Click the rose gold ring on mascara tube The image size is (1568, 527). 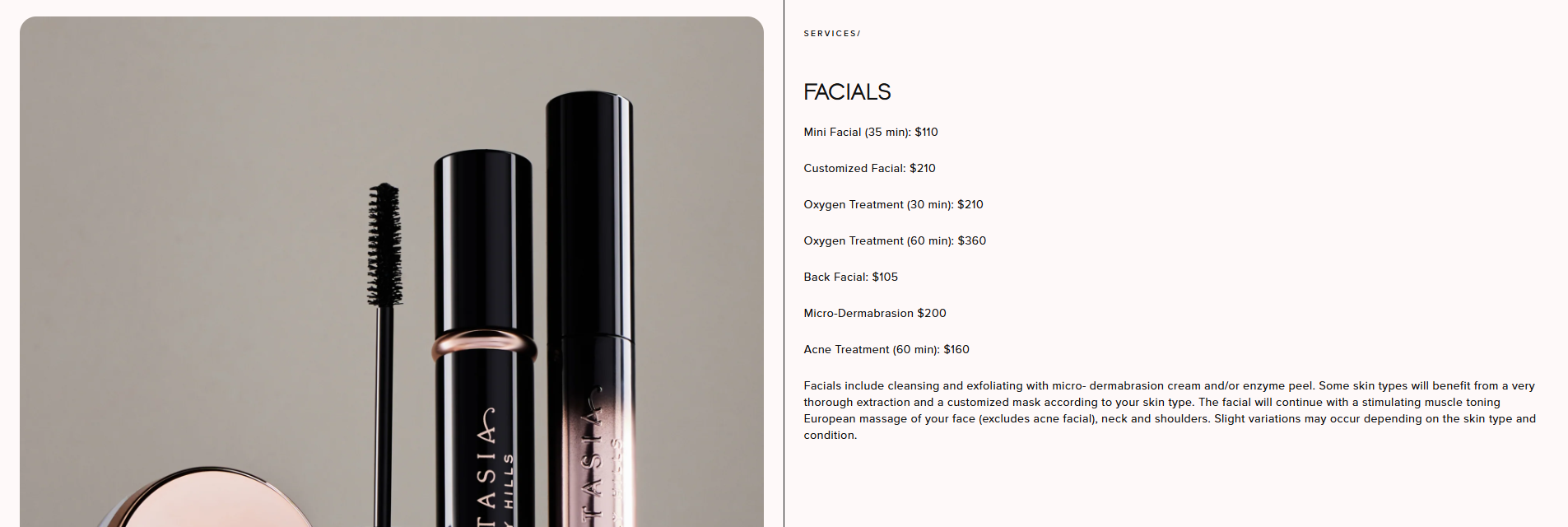484,346
